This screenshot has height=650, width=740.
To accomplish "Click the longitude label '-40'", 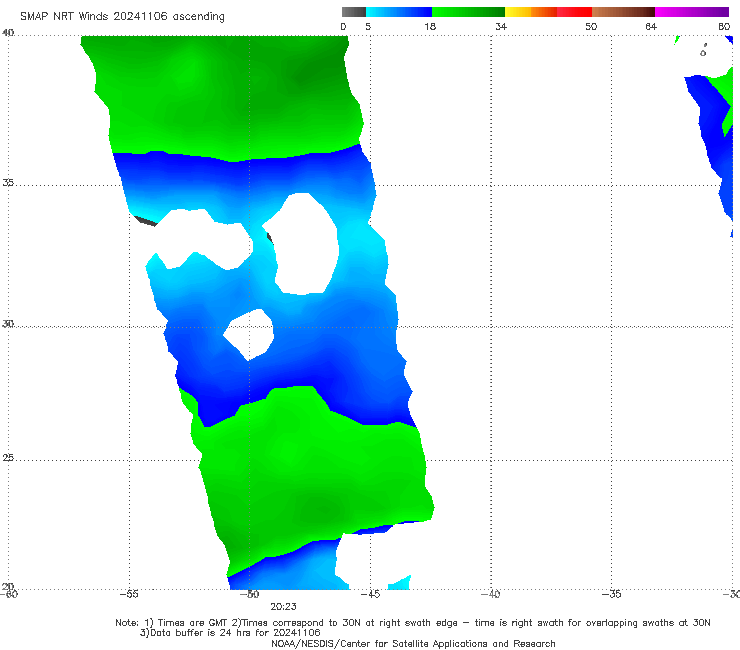I will 490,594.
